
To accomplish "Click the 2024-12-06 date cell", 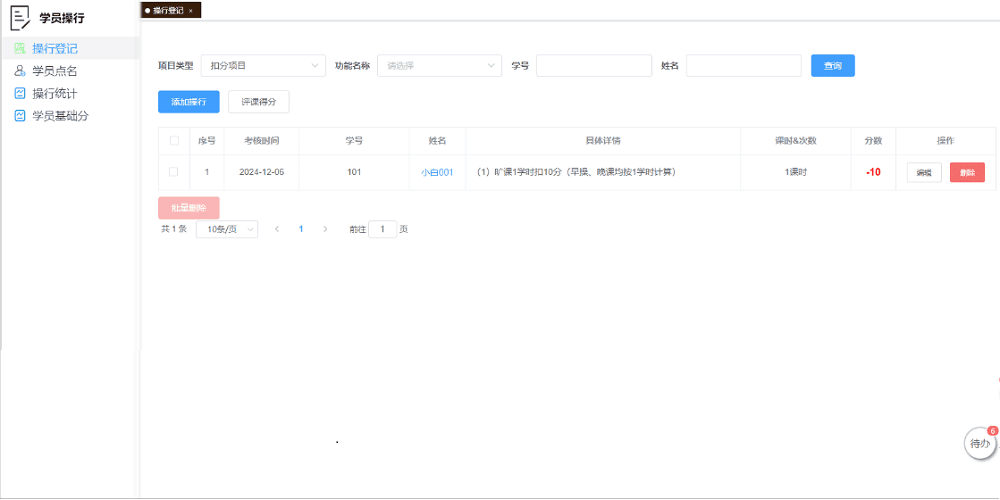I will coord(261,172).
